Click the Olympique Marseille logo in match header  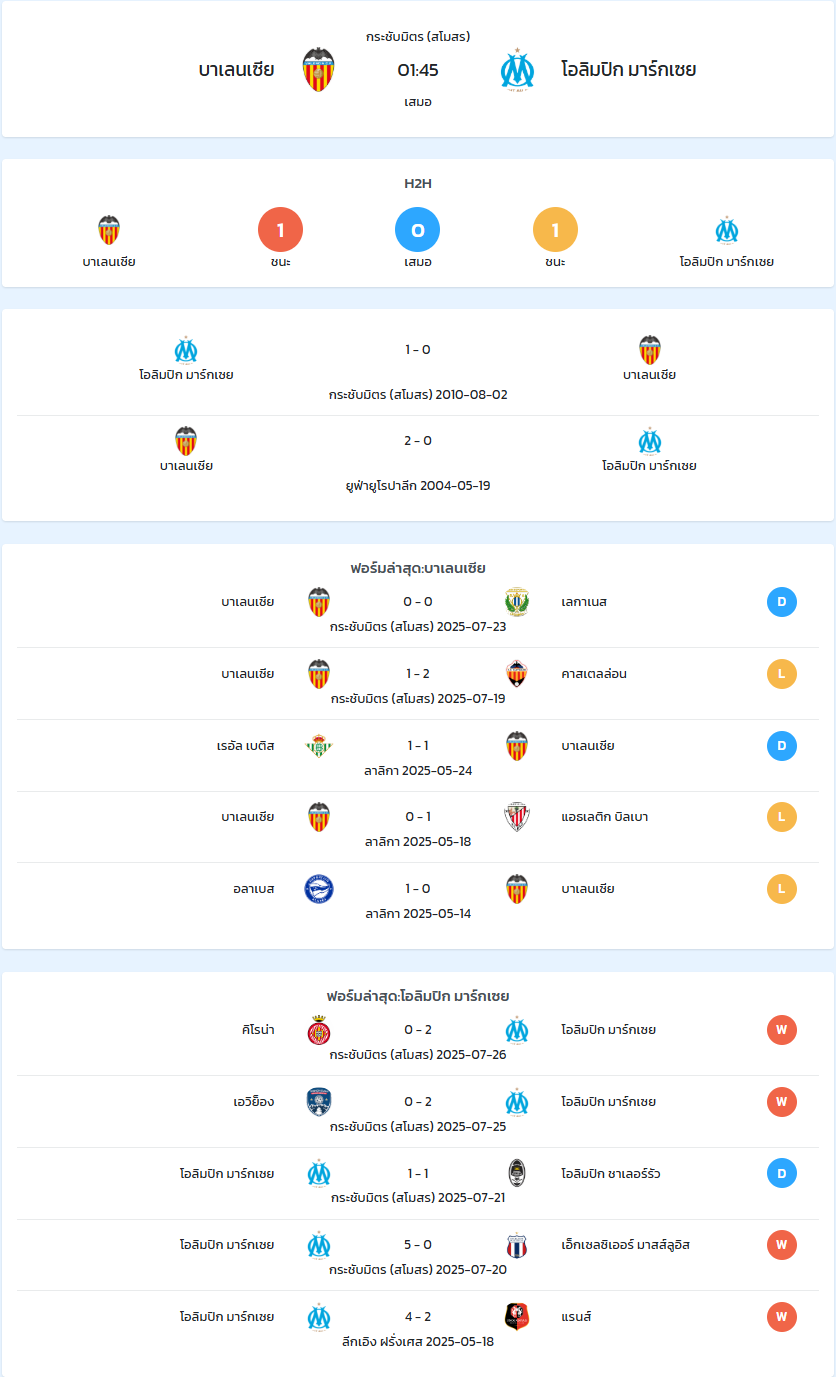pos(517,69)
